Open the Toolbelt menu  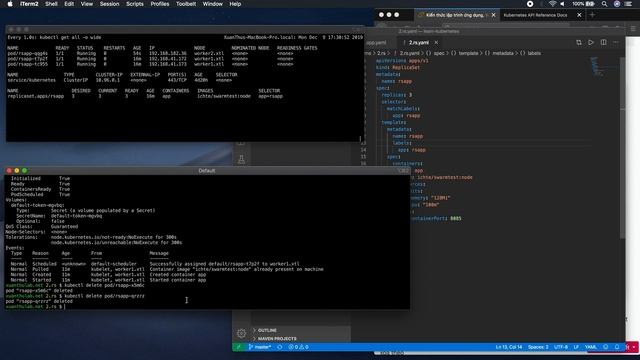186,4
